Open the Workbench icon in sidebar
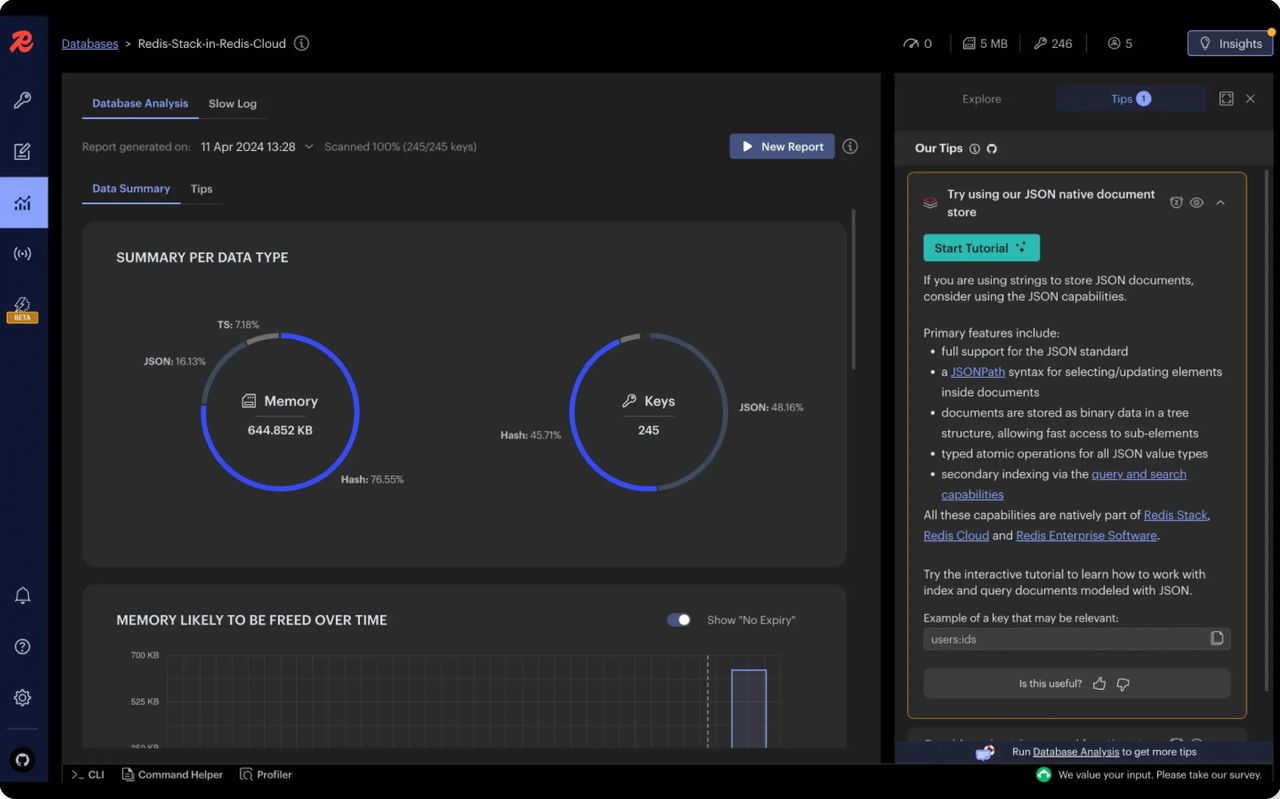The height and width of the screenshot is (799, 1280). 22,152
